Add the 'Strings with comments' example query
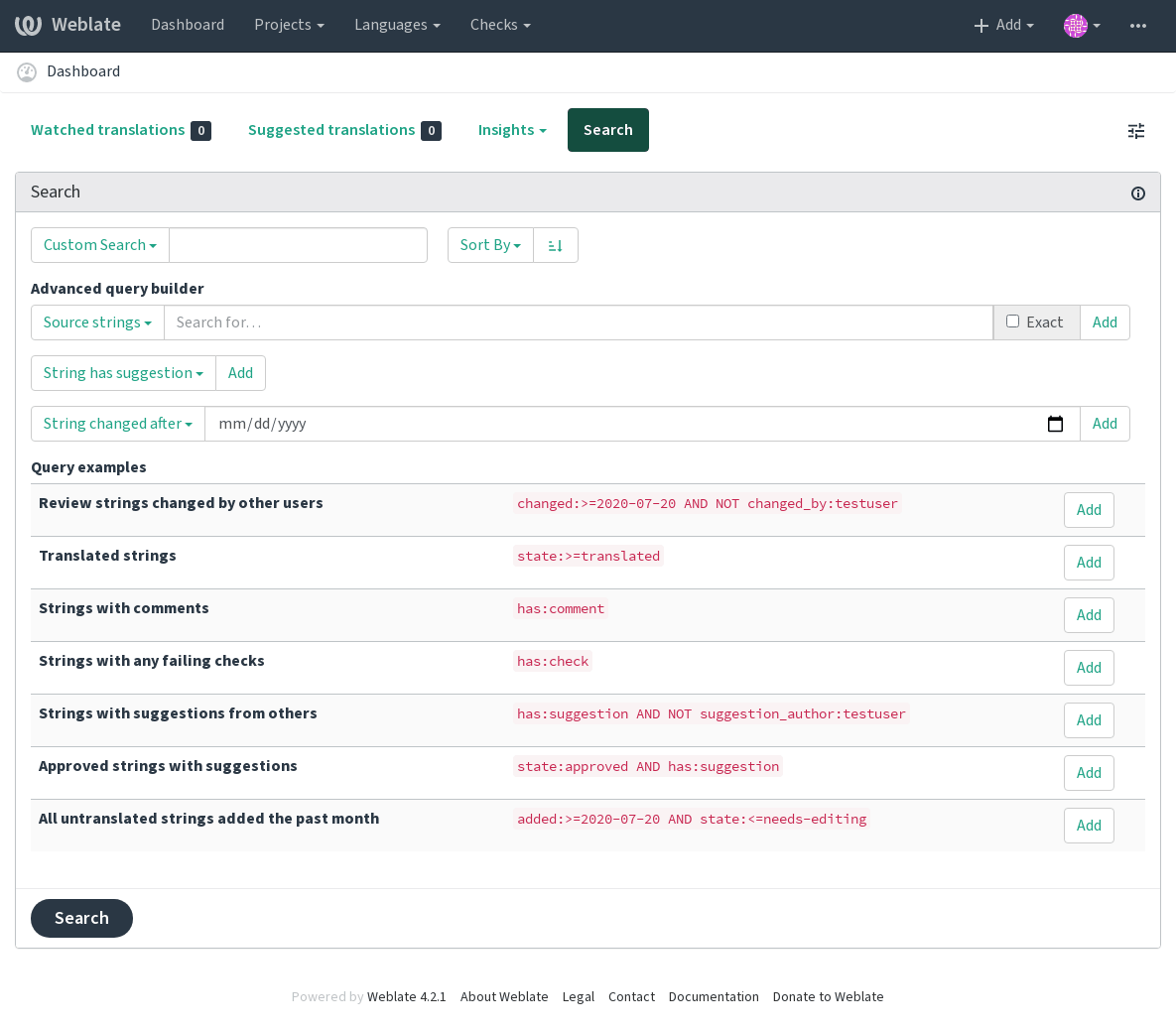The width and height of the screenshot is (1176, 1030). click(1089, 615)
